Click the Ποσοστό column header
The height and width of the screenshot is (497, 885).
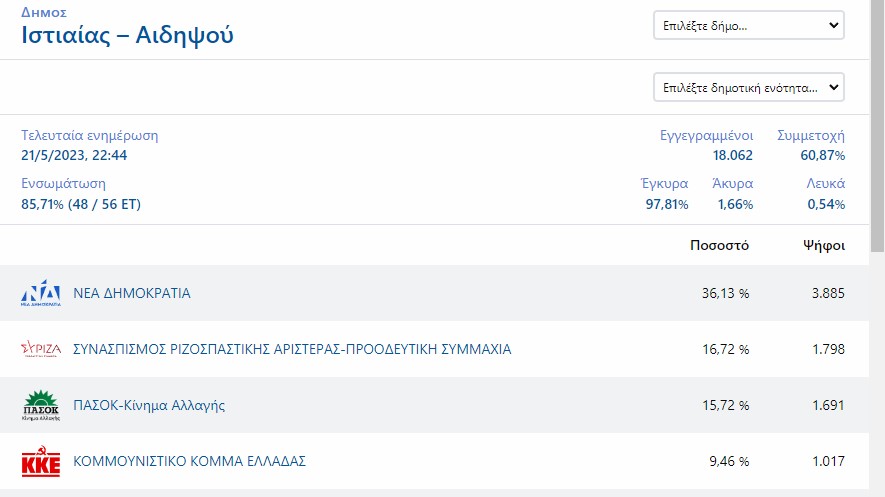click(719, 245)
